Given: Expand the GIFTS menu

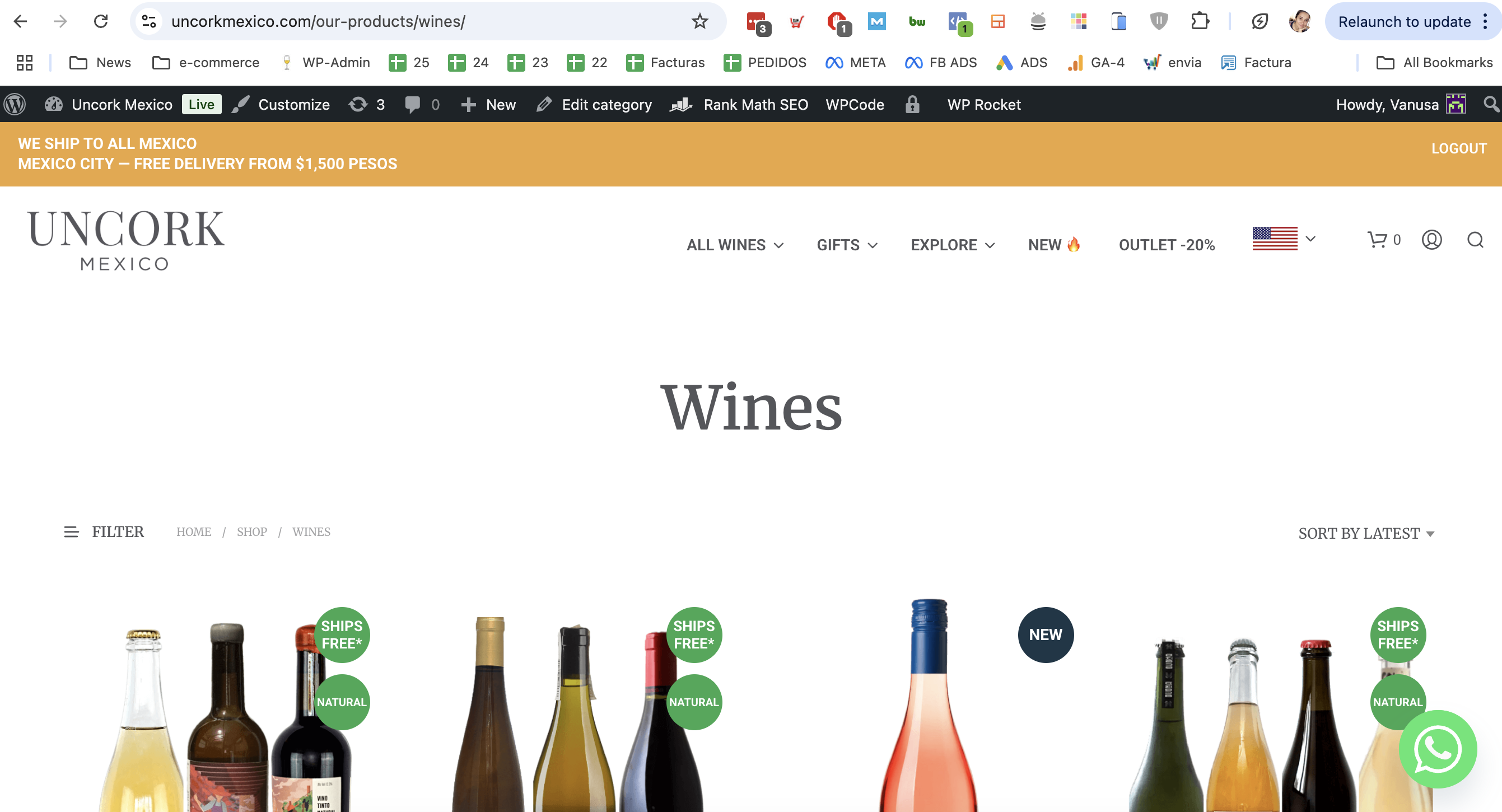Looking at the screenshot, I should tap(847, 245).
